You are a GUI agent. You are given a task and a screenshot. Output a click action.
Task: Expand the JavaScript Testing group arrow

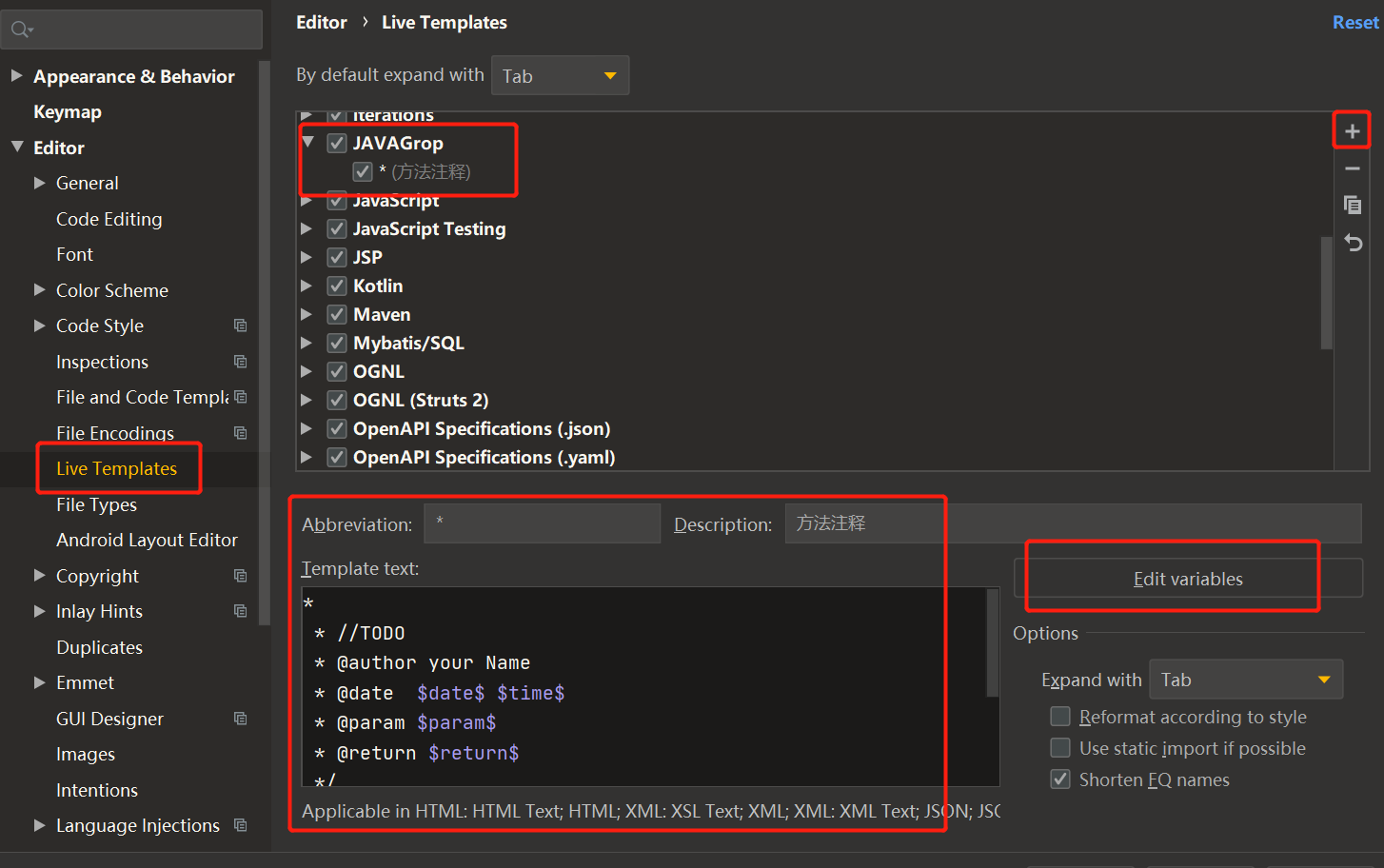pos(306,228)
